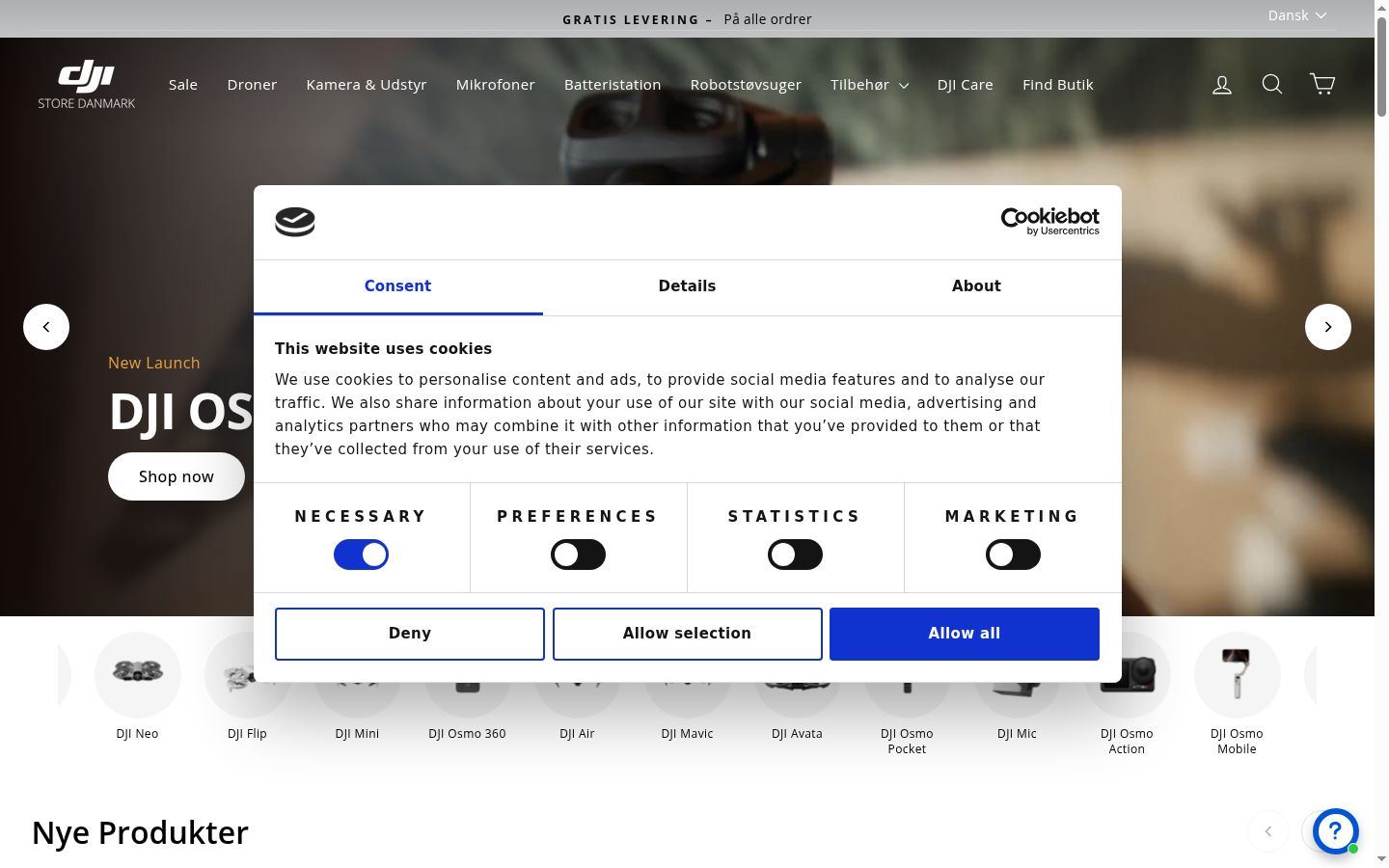This screenshot has width=1389, height=868.
Task: Open the DJI Osmo Action category thumbnail
Action: click(x=1127, y=675)
